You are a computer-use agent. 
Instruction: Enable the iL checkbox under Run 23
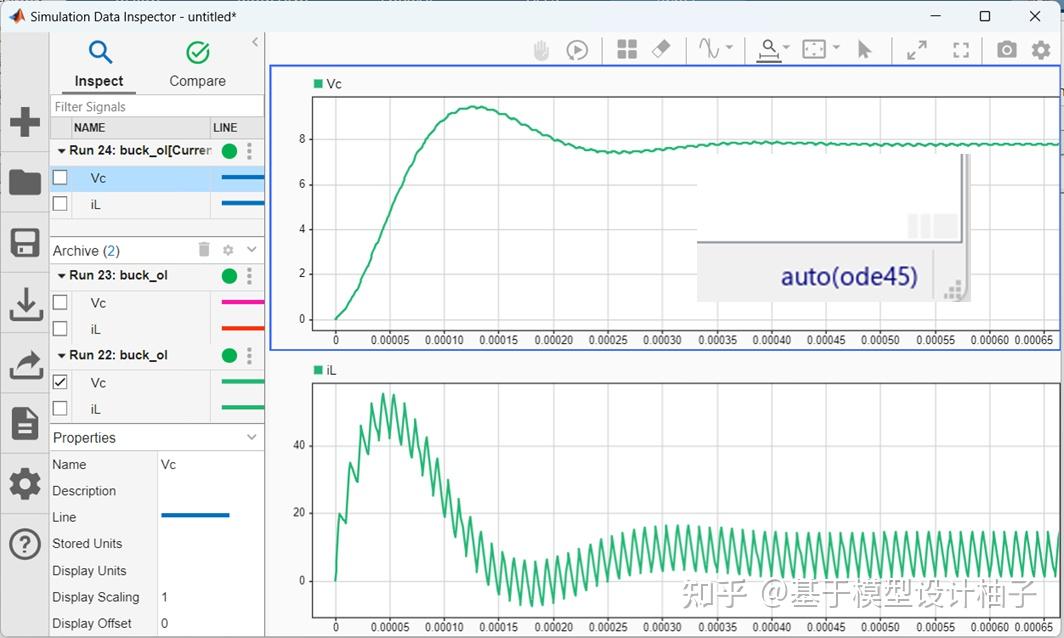[x=60, y=329]
